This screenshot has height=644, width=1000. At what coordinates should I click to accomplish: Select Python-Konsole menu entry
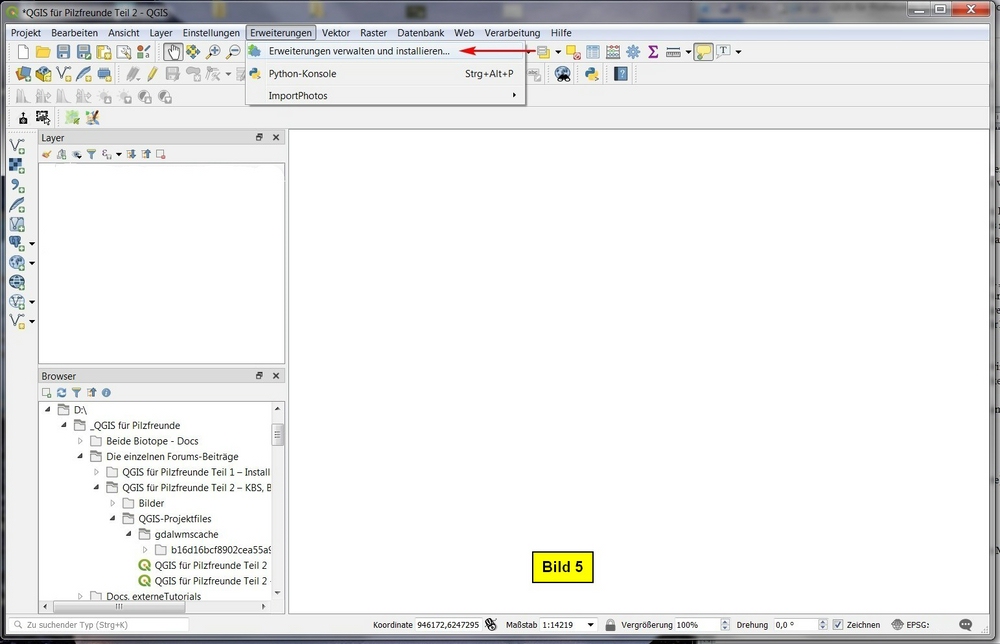click(302, 74)
